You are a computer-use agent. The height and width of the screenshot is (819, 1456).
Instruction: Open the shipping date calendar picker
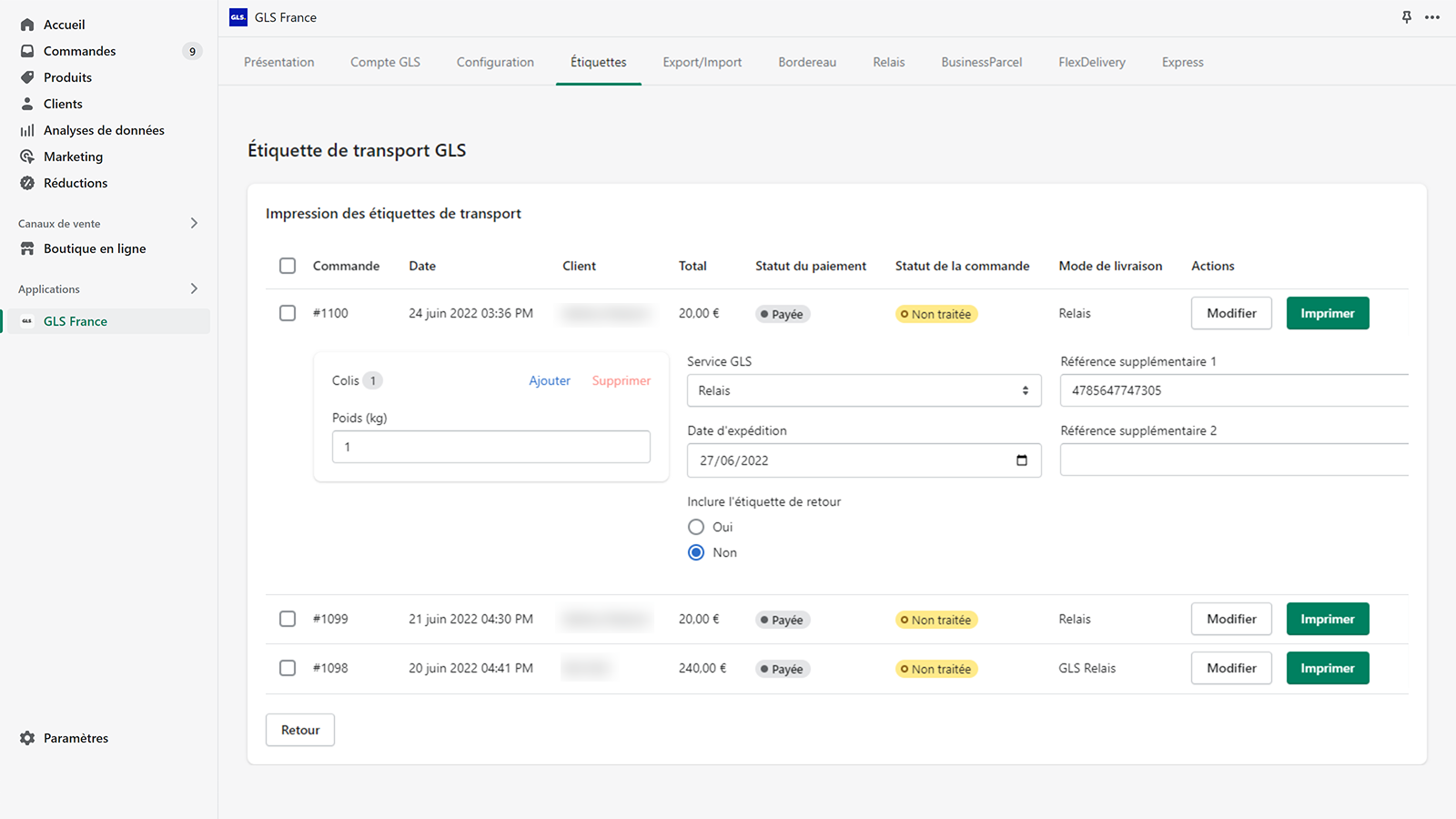point(1022,460)
